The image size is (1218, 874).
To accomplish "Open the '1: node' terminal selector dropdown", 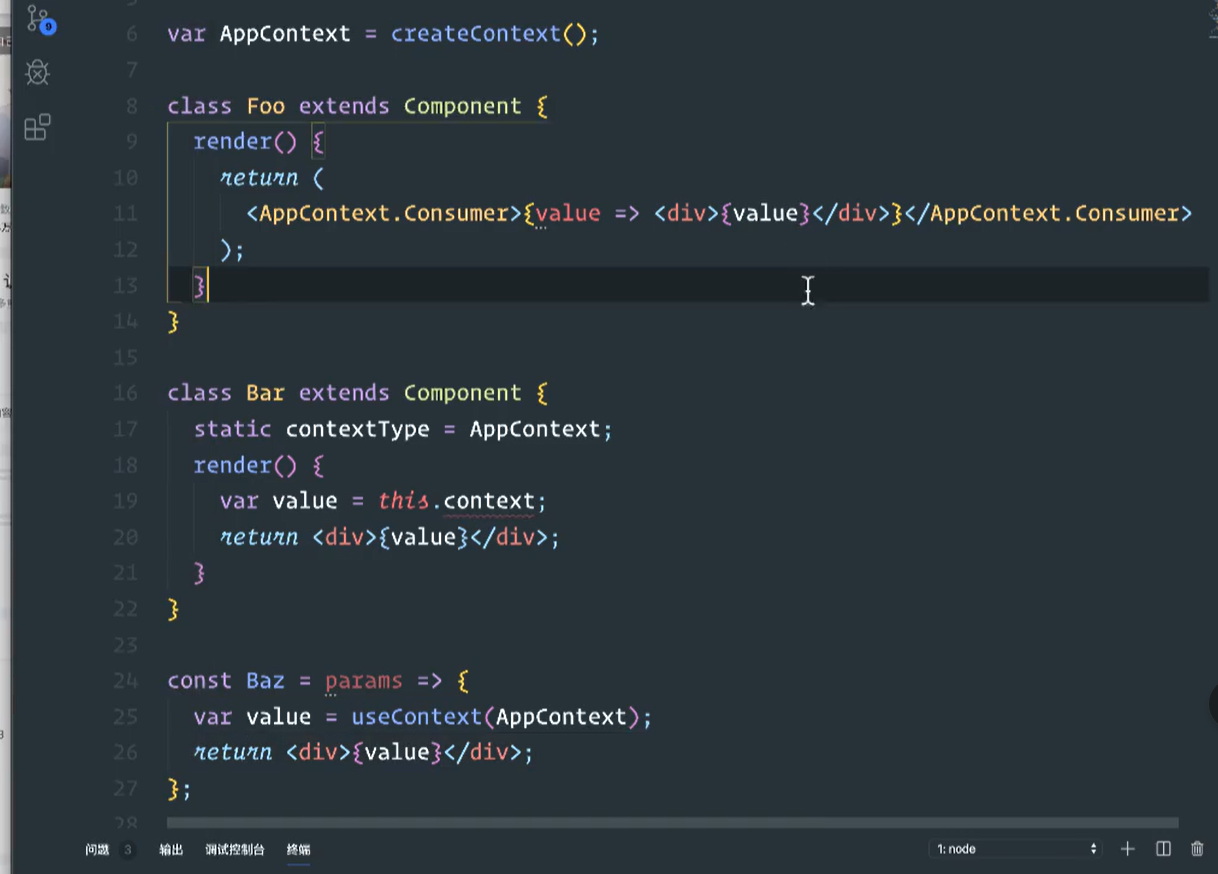I will point(1016,849).
